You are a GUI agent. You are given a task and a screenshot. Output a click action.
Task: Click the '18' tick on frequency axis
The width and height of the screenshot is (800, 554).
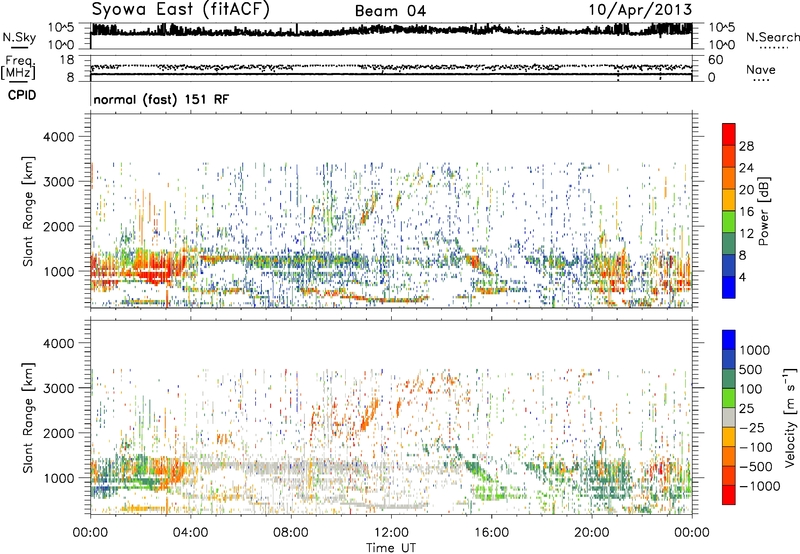coord(67,60)
